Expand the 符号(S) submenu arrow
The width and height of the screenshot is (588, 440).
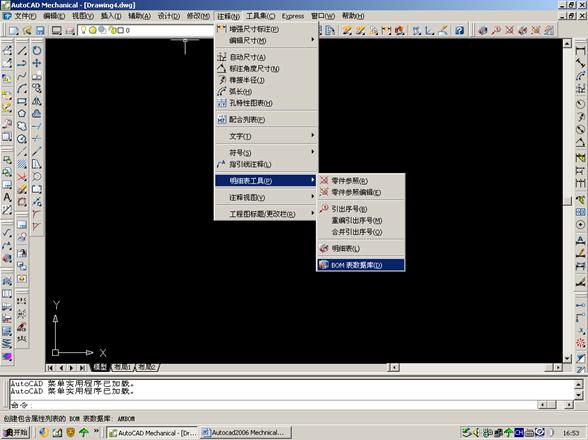[x=313, y=152]
